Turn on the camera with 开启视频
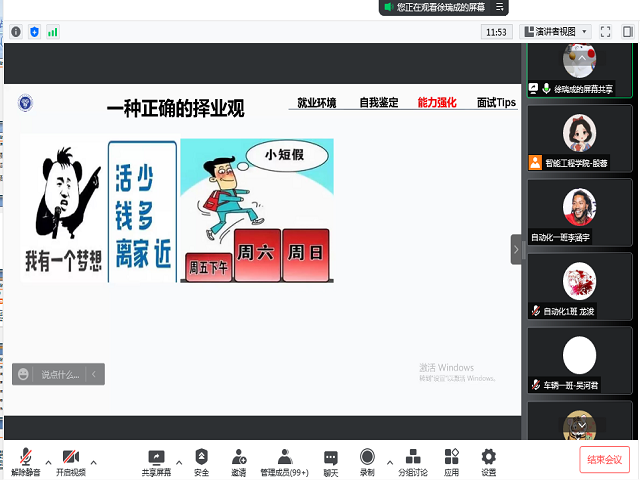The image size is (640, 480). click(70, 459)
